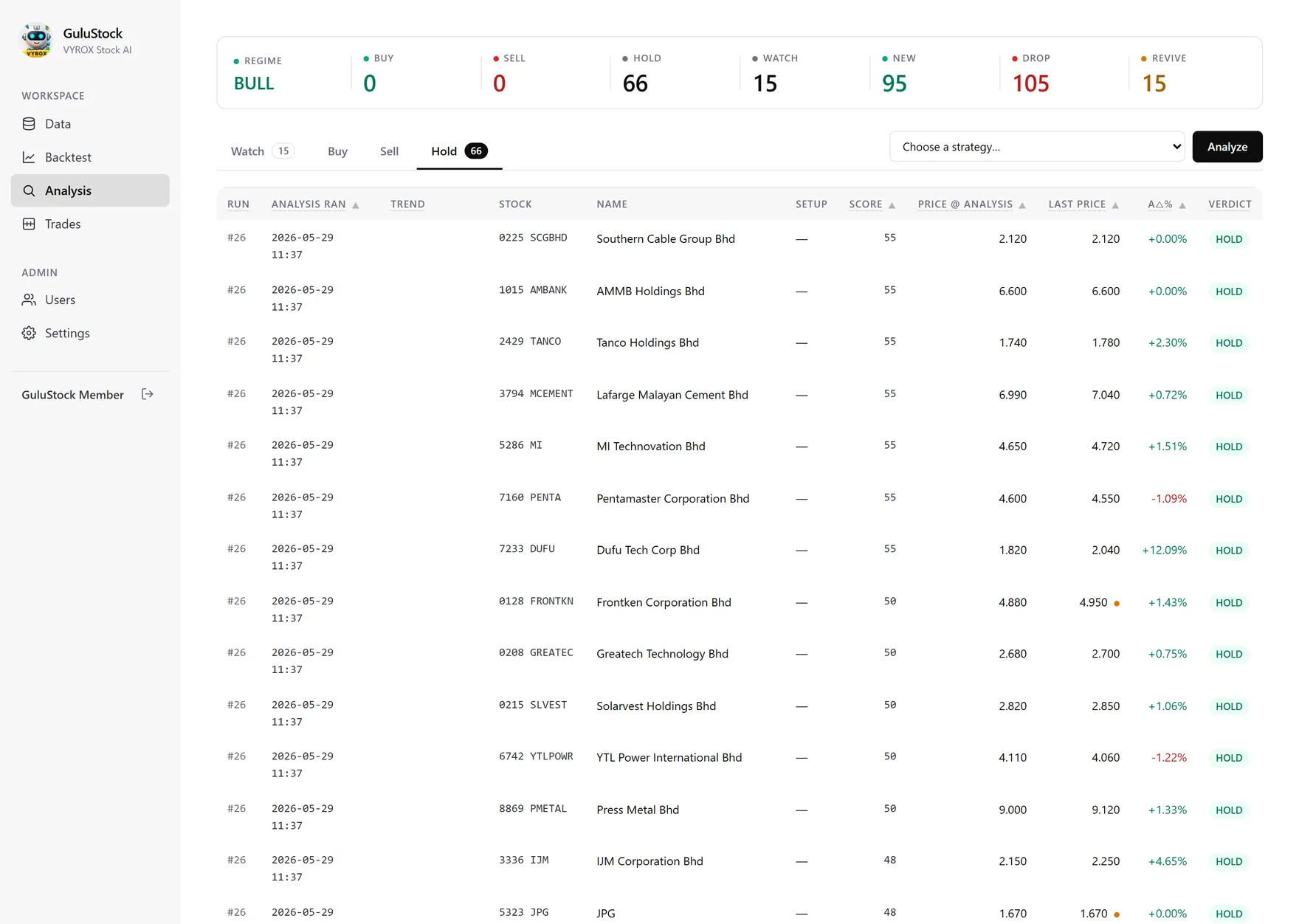Sort by Score column header arrow
This screenshot has height=924, width=1299.
point(892,205)
